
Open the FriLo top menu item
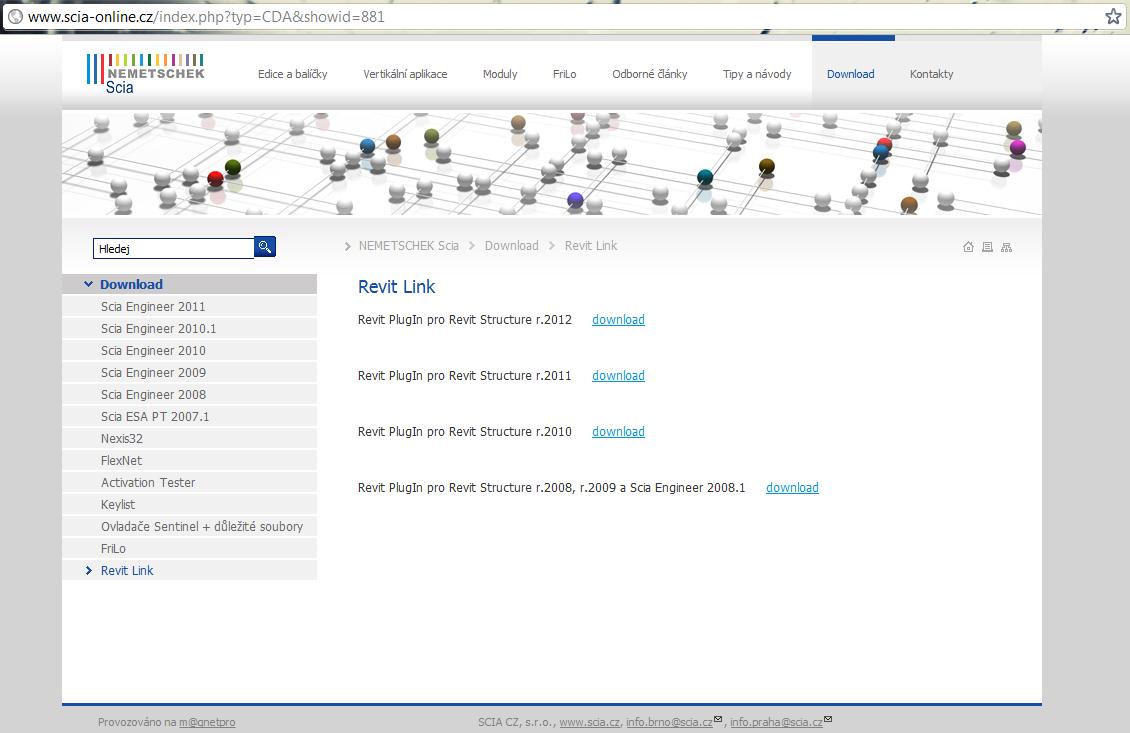(564, 74)
